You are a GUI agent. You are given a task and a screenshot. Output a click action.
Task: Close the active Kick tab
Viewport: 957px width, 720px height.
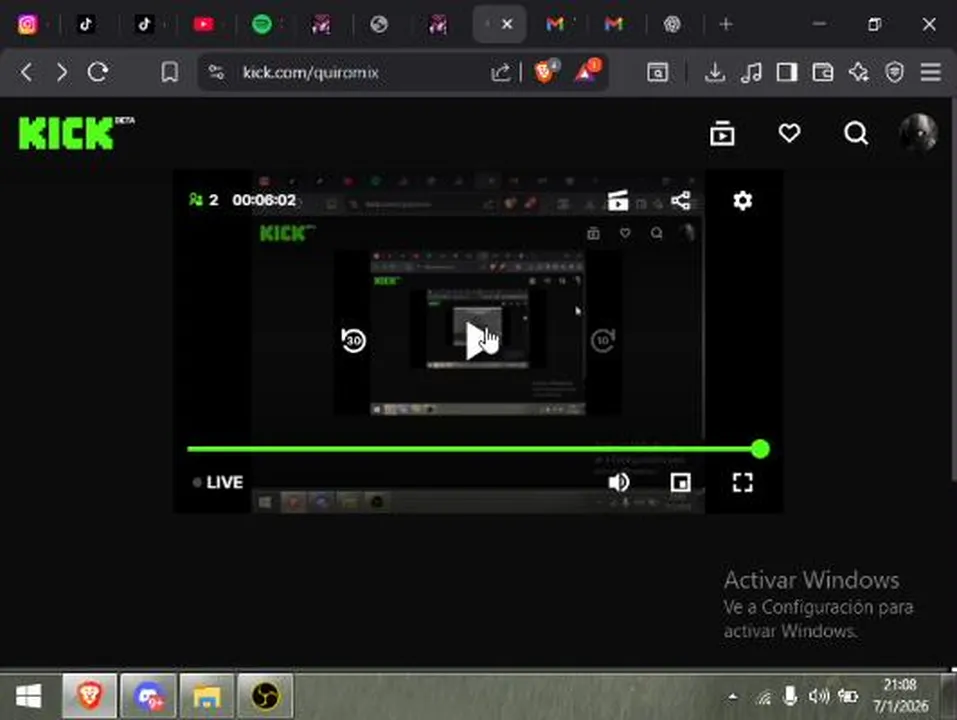point(507,24)
